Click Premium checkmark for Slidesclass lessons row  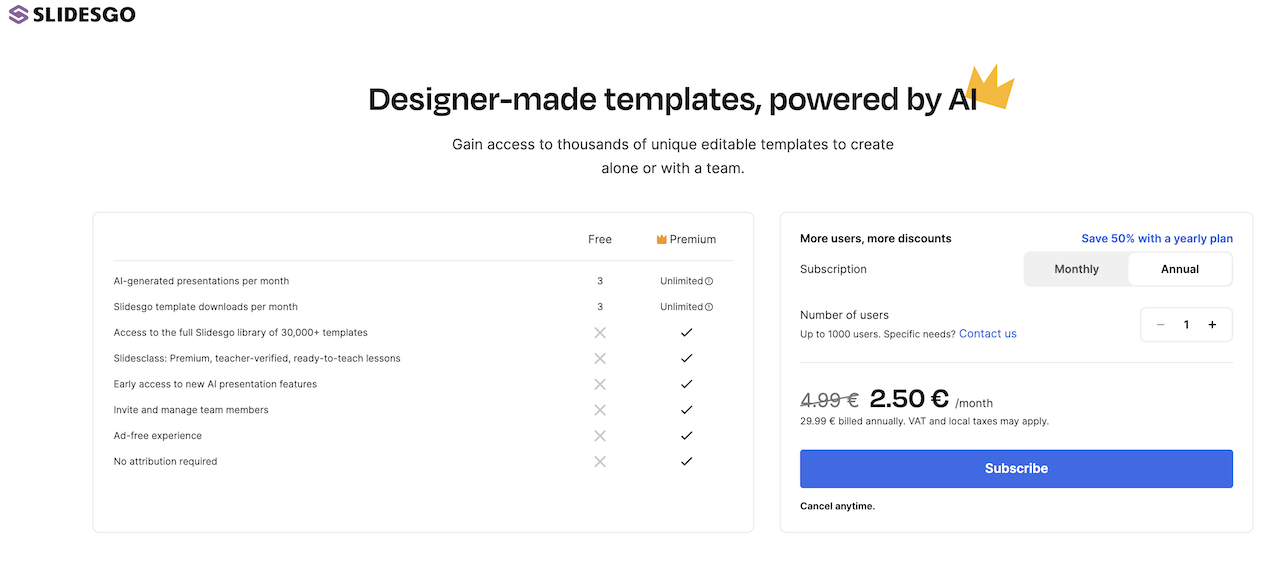(x=686, y=358)
